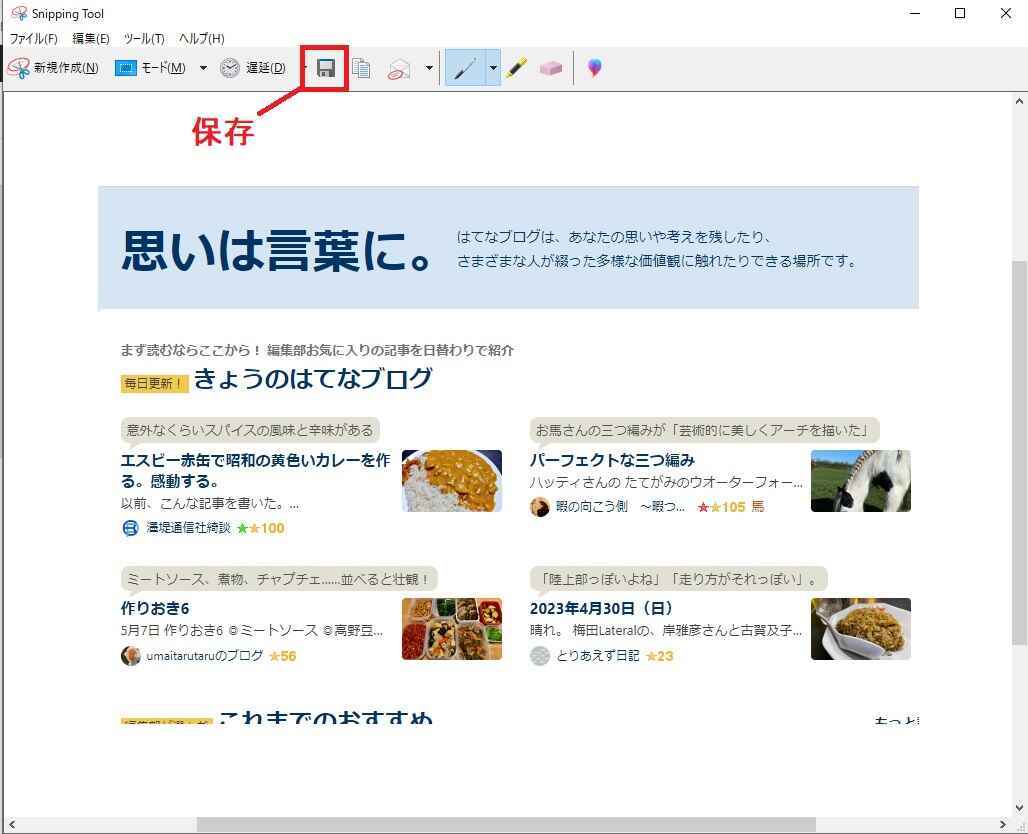Expand the Send Snip dropdown arrow
1028x834 pixels.
tap(429, 68)
